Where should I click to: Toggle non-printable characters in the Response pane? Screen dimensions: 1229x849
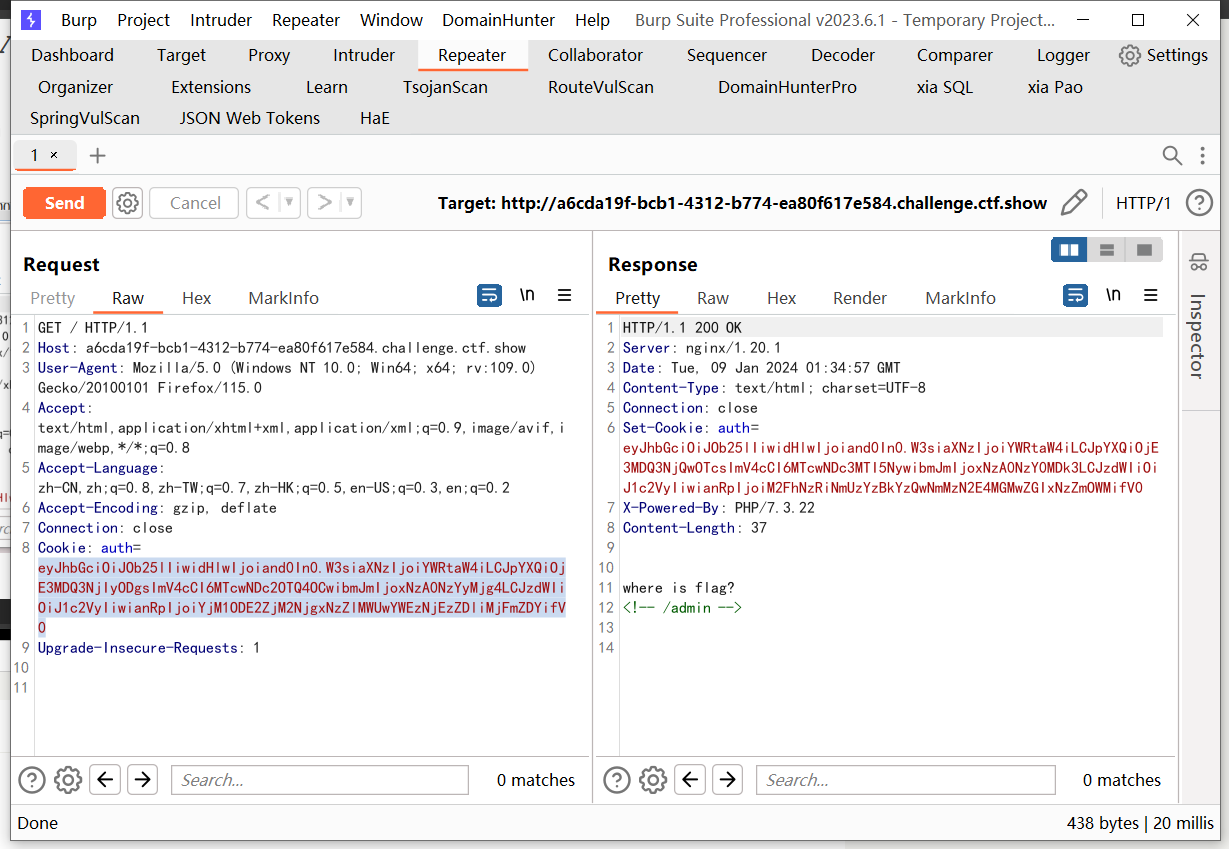1113,295
